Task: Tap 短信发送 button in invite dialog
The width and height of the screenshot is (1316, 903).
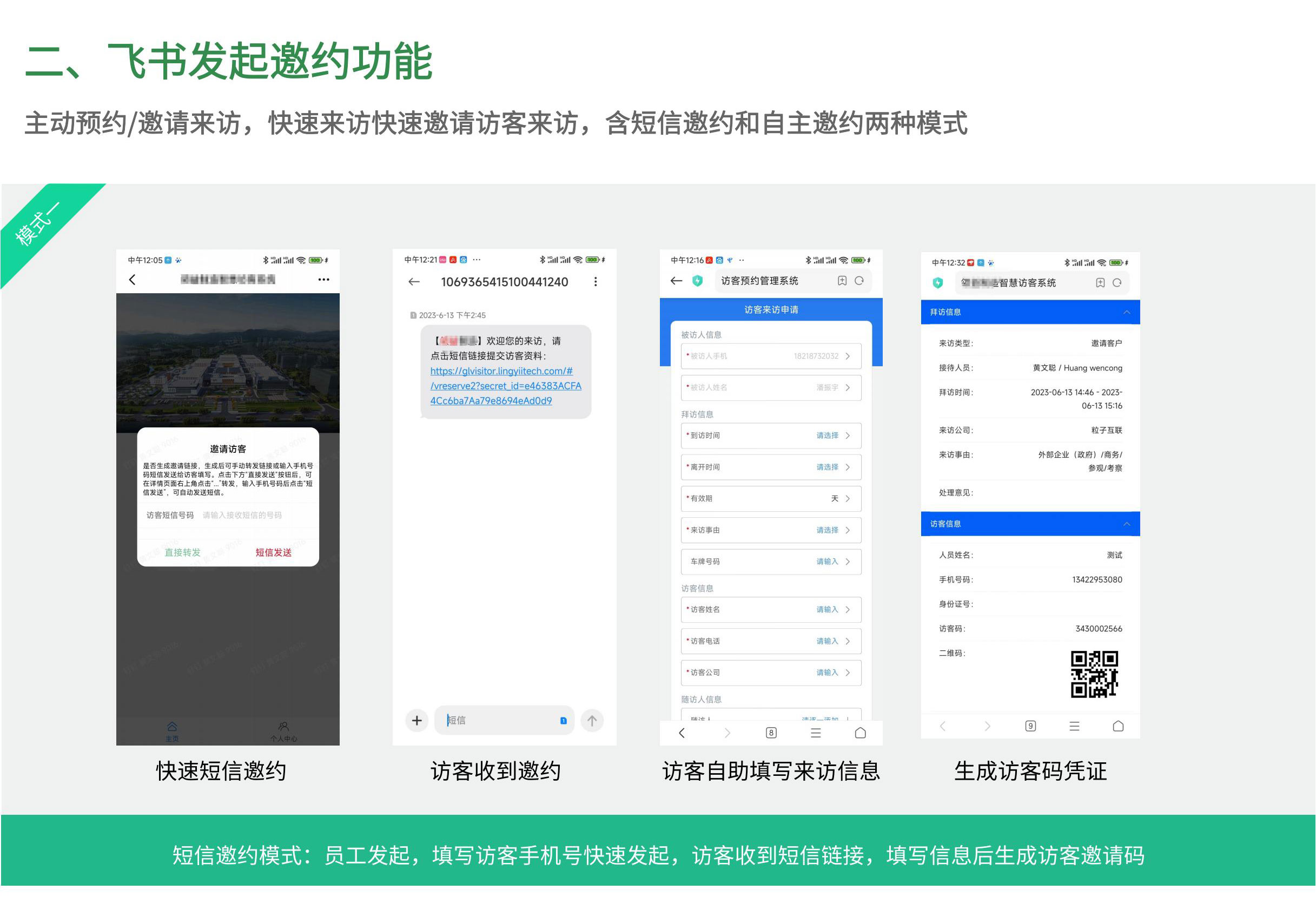Action: 274,552
